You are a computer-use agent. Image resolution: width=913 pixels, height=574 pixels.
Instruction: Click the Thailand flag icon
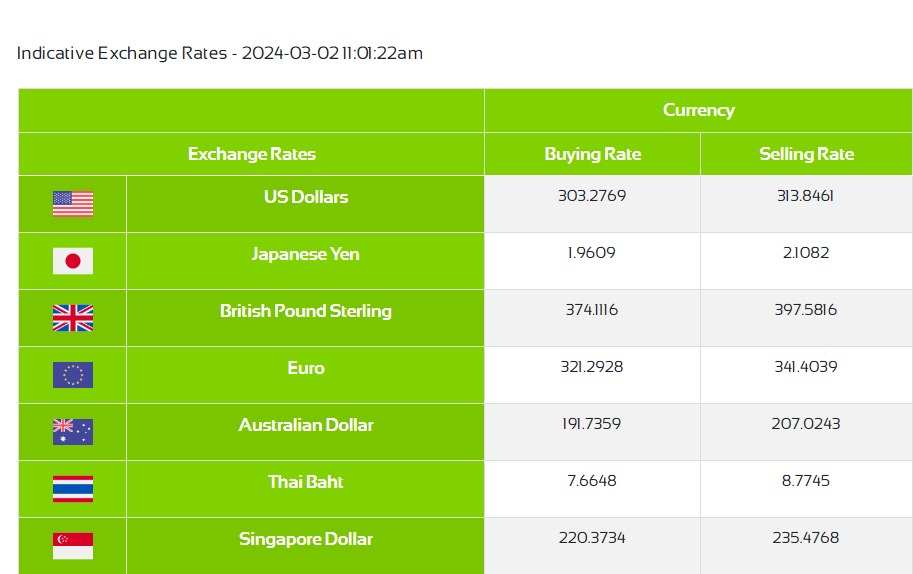click(x=73, y=489)
